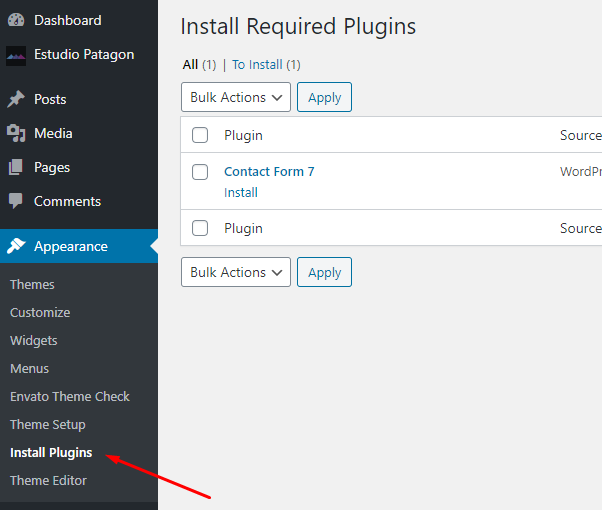Click the Posts pushpin icon

coord(16,99)
